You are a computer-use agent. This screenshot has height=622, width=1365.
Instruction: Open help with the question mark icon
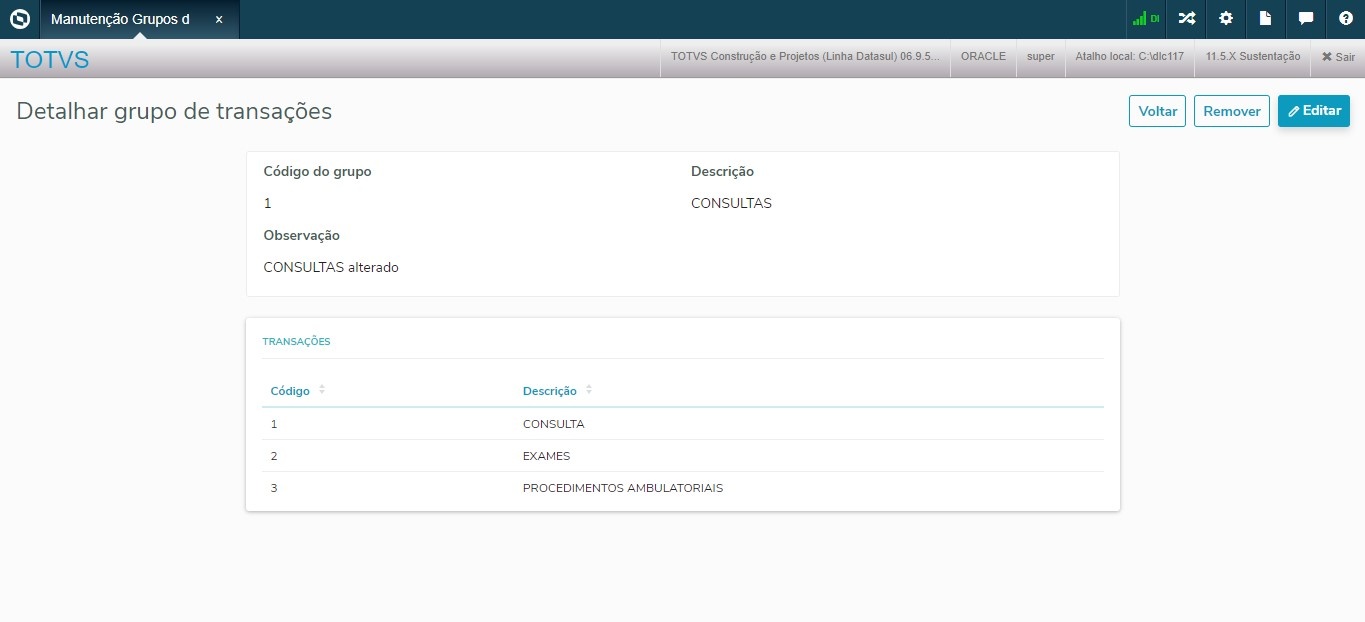pyautogui.click(x=1345, y=19)
